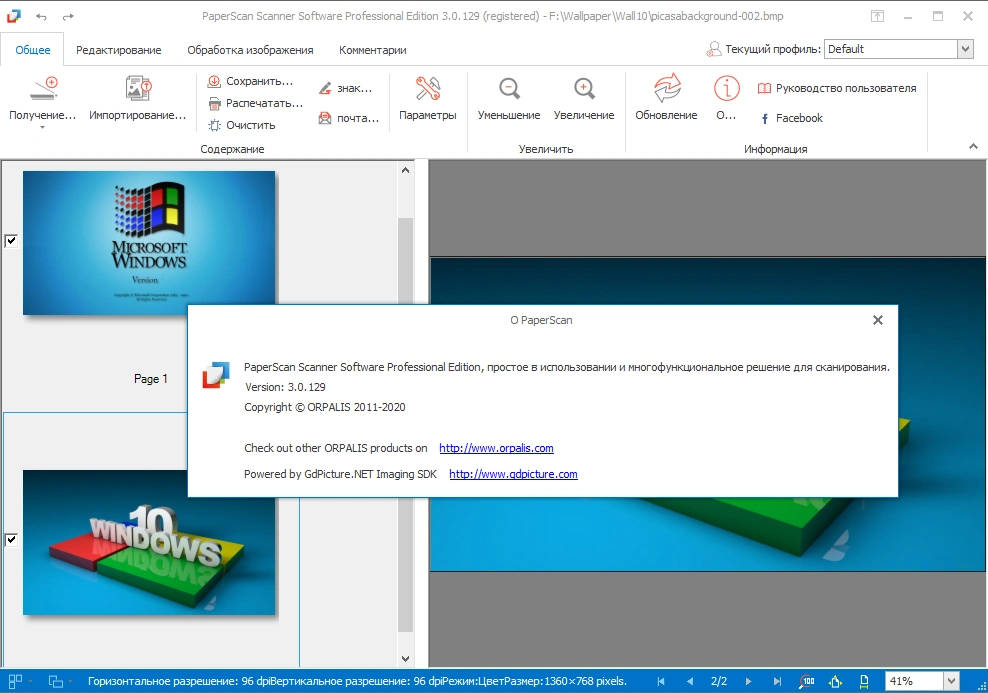Viewport: 988px width, 693px height.
Task: Click the Уменьшение zoom out icon
Action: pyautogui.click(x=509, y=89)
